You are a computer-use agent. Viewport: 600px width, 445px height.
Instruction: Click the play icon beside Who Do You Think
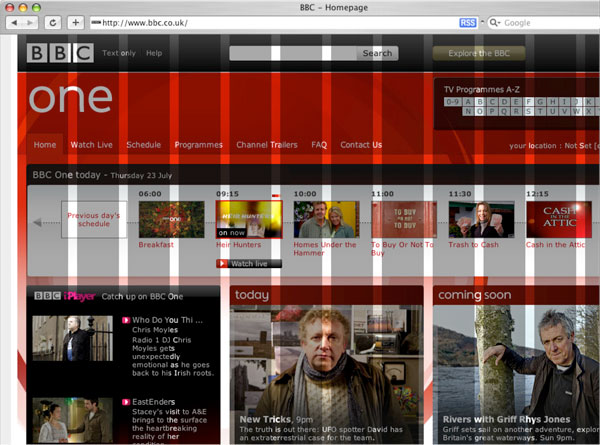(125, 321)
